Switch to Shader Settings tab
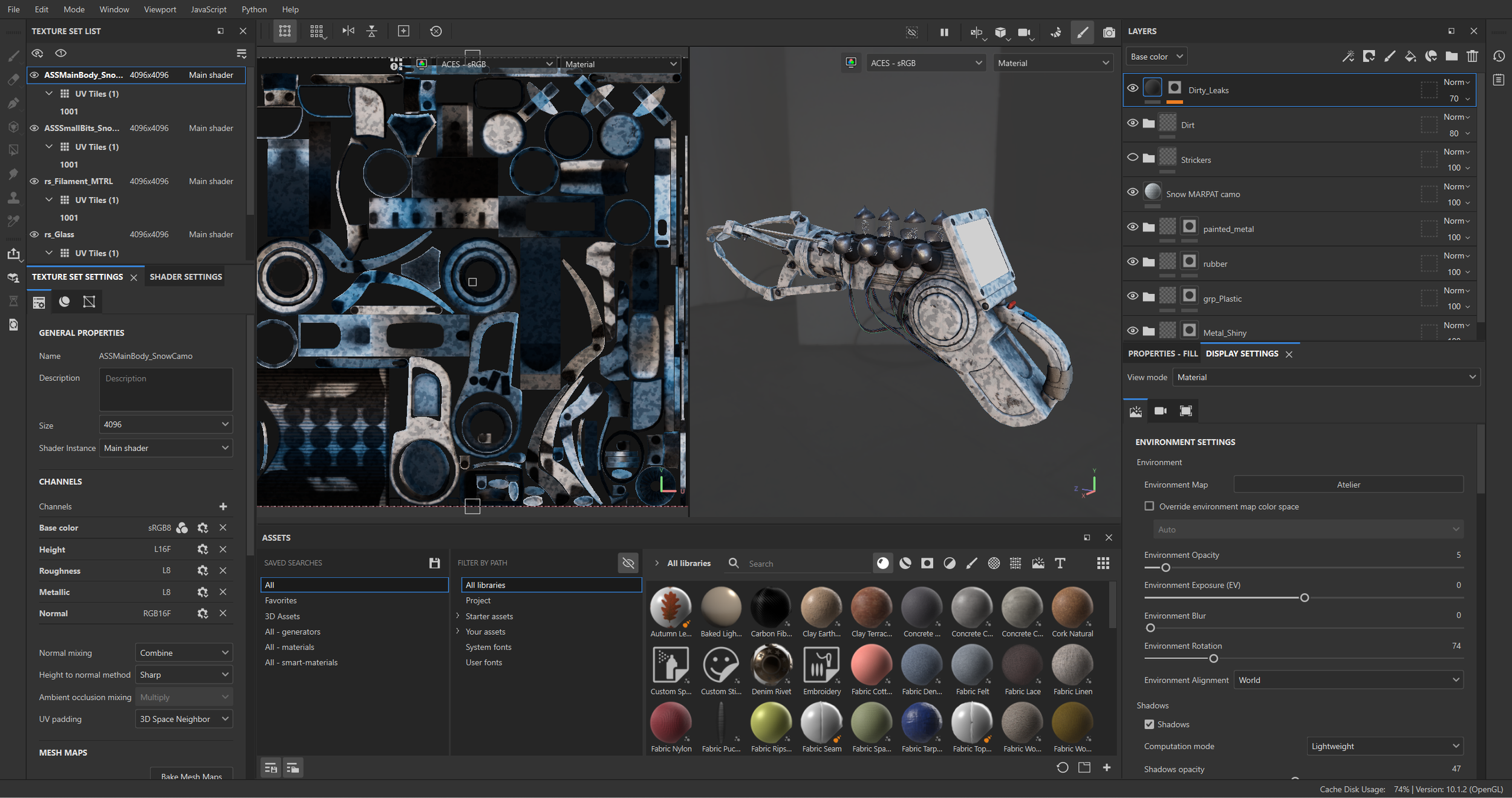The width and height of the screenshot is (1512, 798). coord(186,277)
